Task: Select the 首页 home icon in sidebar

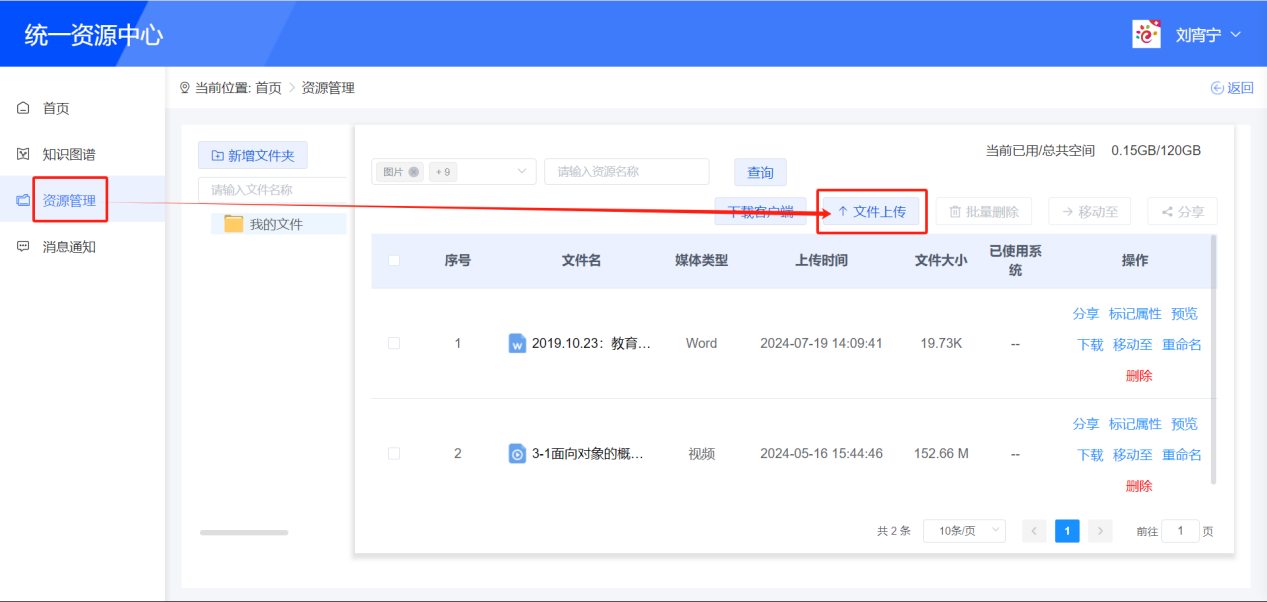Action: pyautogui.click(x=22, y=107)
